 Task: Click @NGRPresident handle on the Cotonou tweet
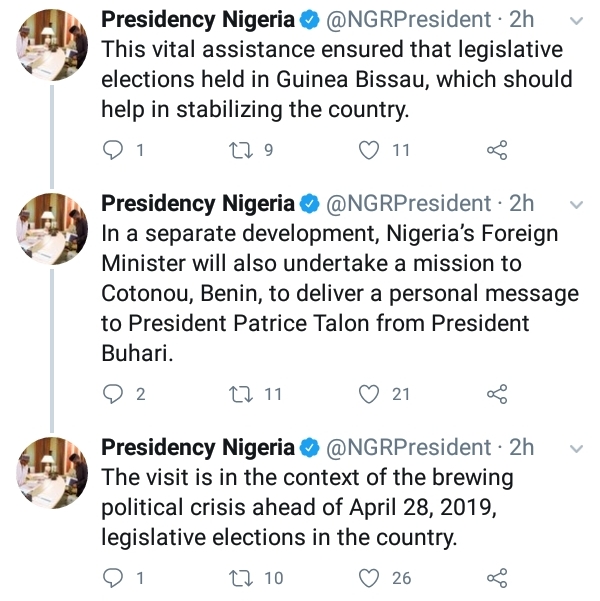coord(411,204)
